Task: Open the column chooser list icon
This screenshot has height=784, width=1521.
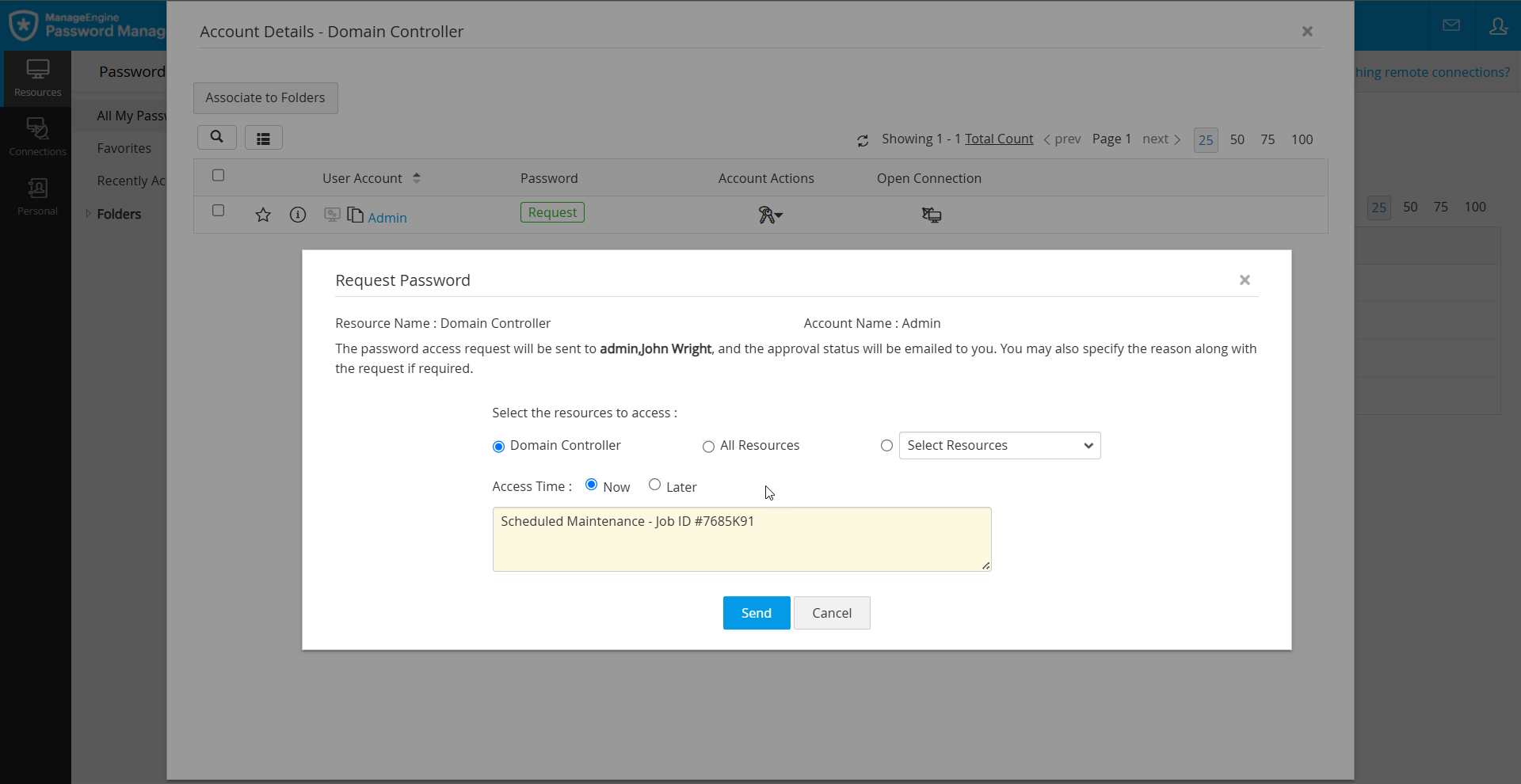Action: pos(263,139)
